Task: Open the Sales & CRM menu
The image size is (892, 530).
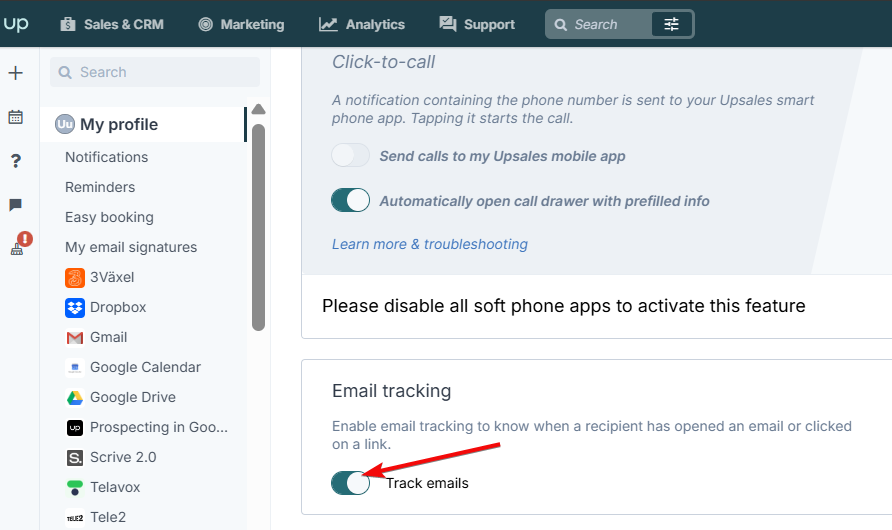Action: [x=112, y=24]
